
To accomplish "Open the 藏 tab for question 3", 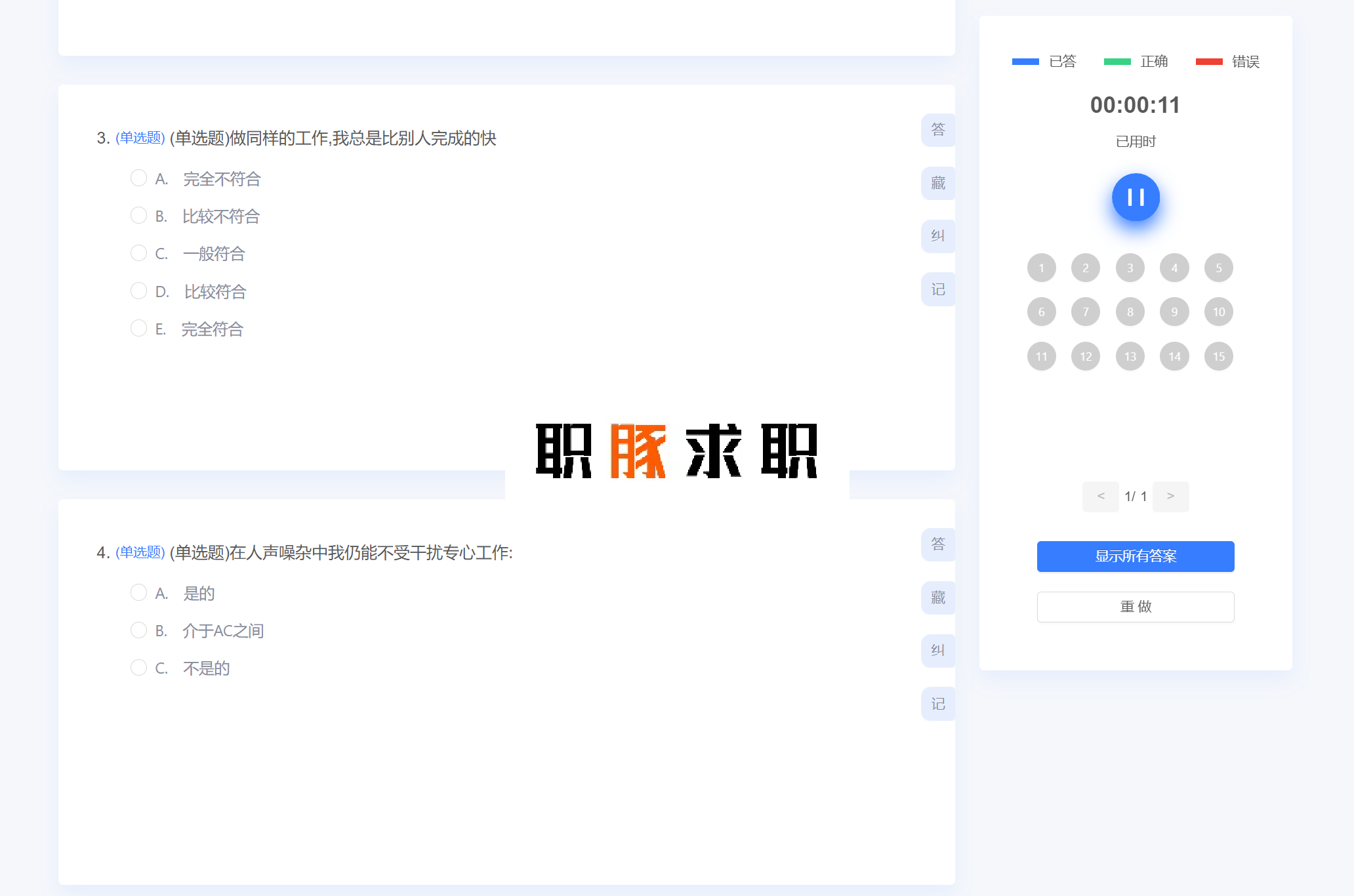I will [938, 183].
